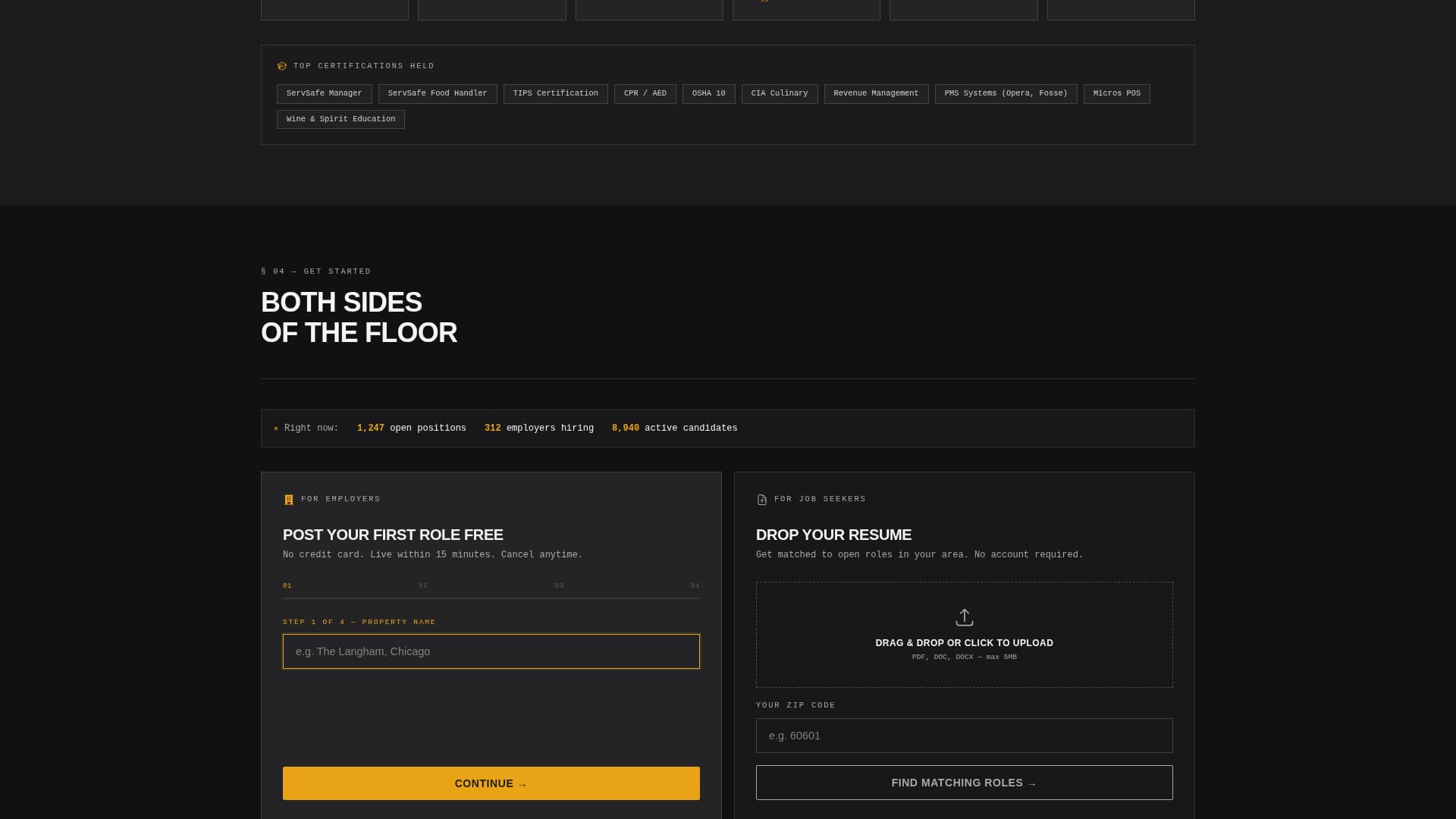The width and height of the screenshot is (1456, 819).
Task: Click the property name input field
Action: pos(491,651)
